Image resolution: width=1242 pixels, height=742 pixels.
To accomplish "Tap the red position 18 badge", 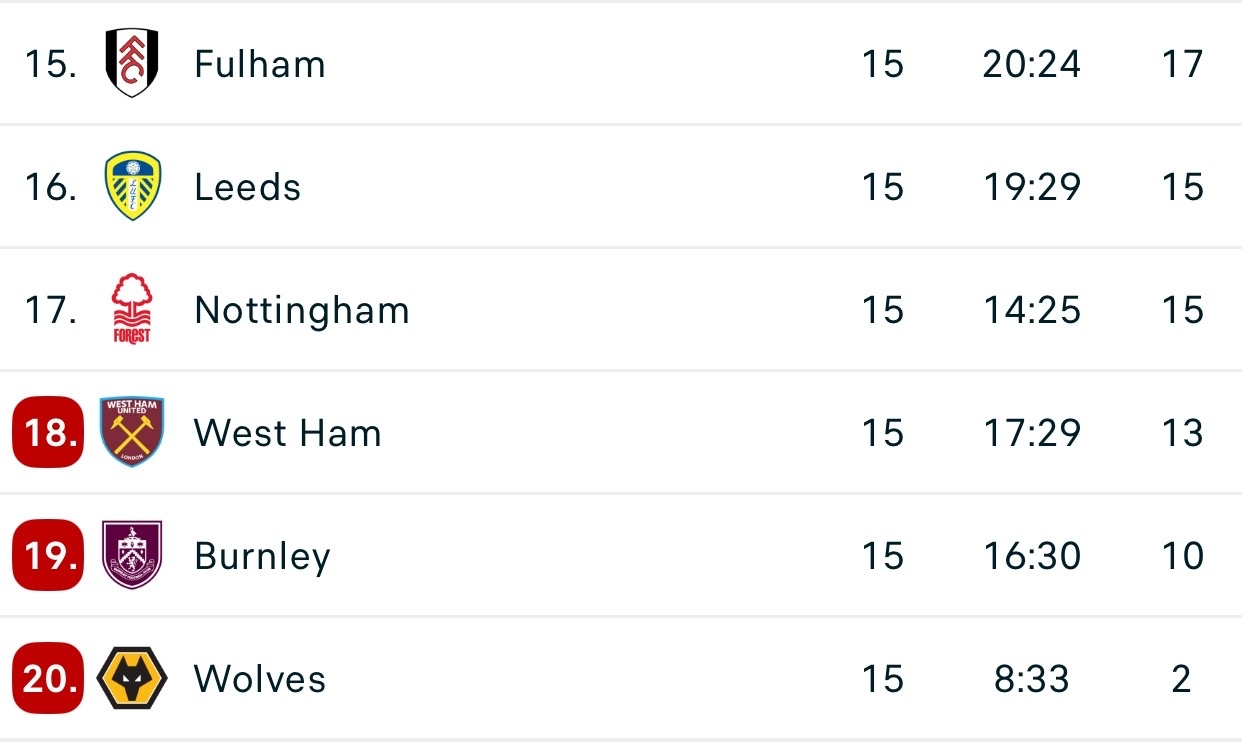I will 48,433.
